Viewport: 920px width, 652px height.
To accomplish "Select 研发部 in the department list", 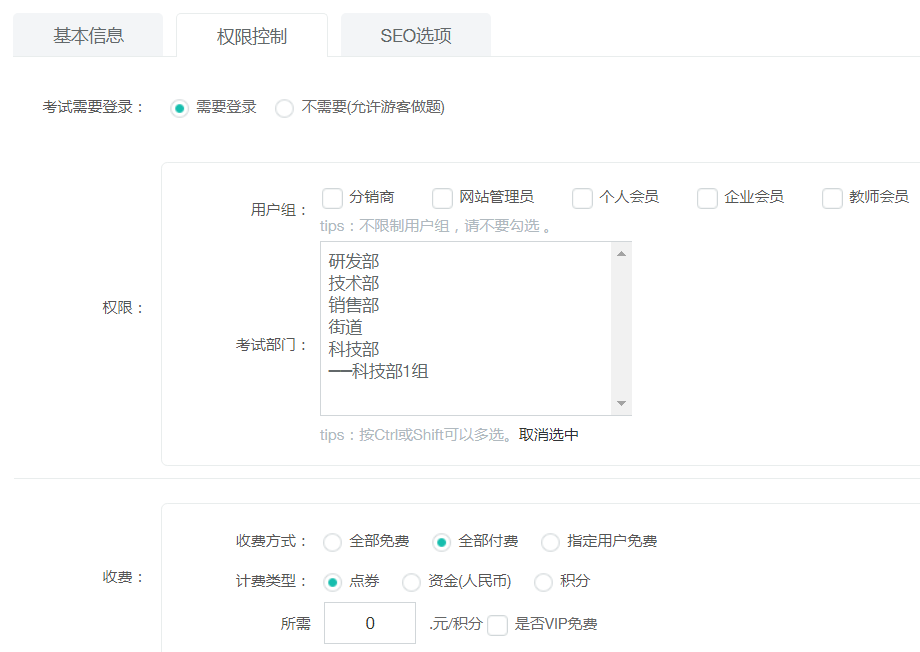I will pyautogui.click(x=354, y=262).
